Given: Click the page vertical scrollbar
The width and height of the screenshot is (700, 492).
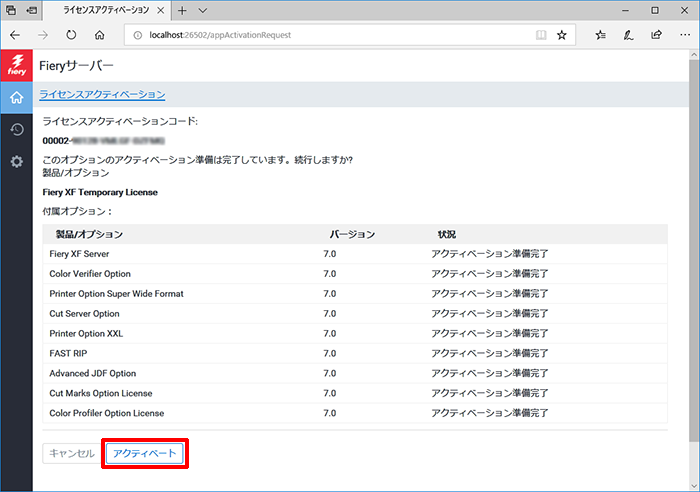Looking at the screenshot, I should pos(694,250).
